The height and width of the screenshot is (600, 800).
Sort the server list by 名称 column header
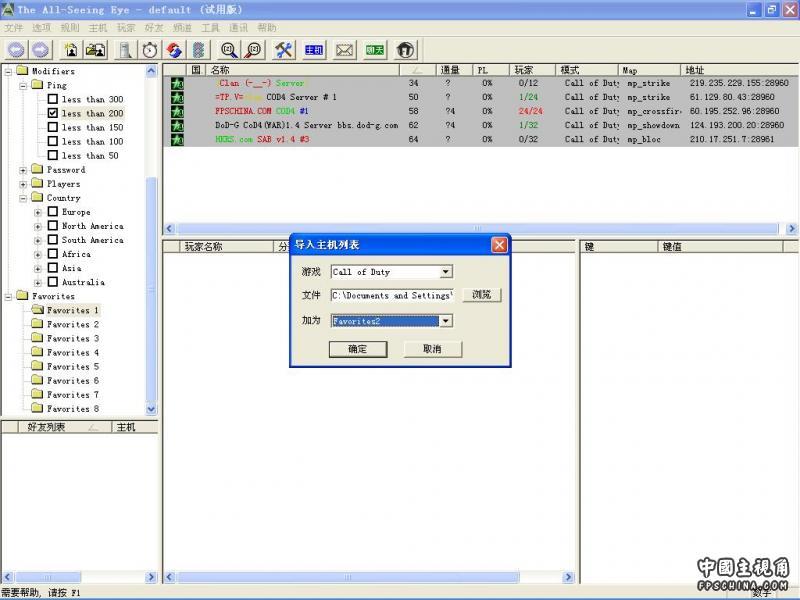point(303,70)
